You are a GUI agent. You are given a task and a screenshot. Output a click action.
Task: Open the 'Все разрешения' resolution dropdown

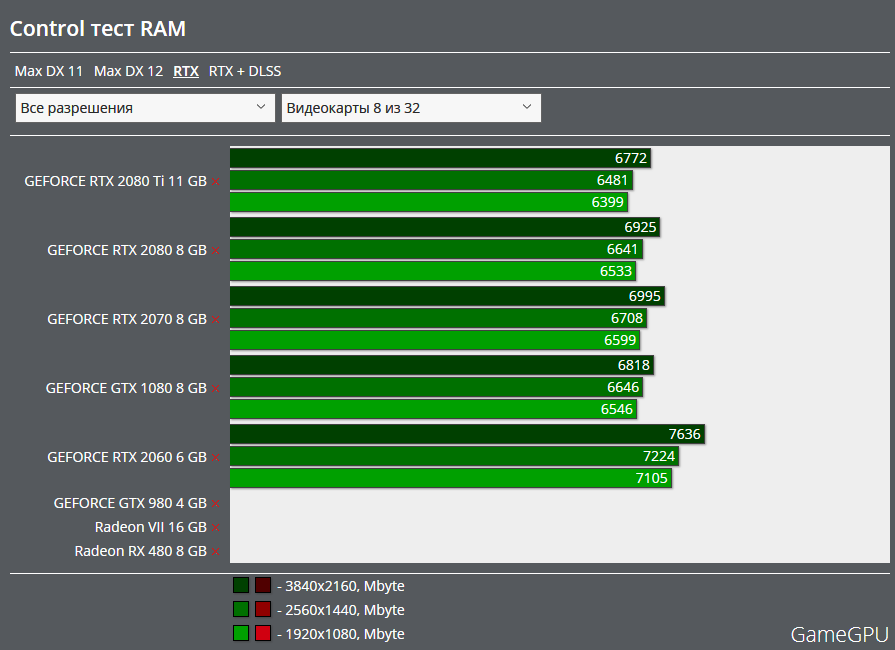pos(145,108)
